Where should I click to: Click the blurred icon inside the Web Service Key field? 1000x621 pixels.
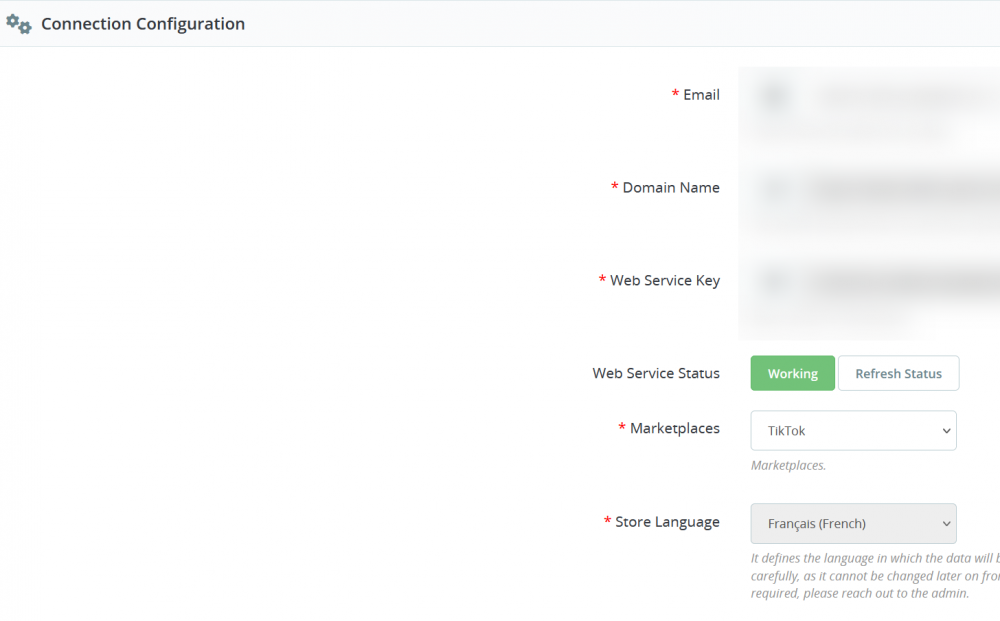[x=774, y=283]
